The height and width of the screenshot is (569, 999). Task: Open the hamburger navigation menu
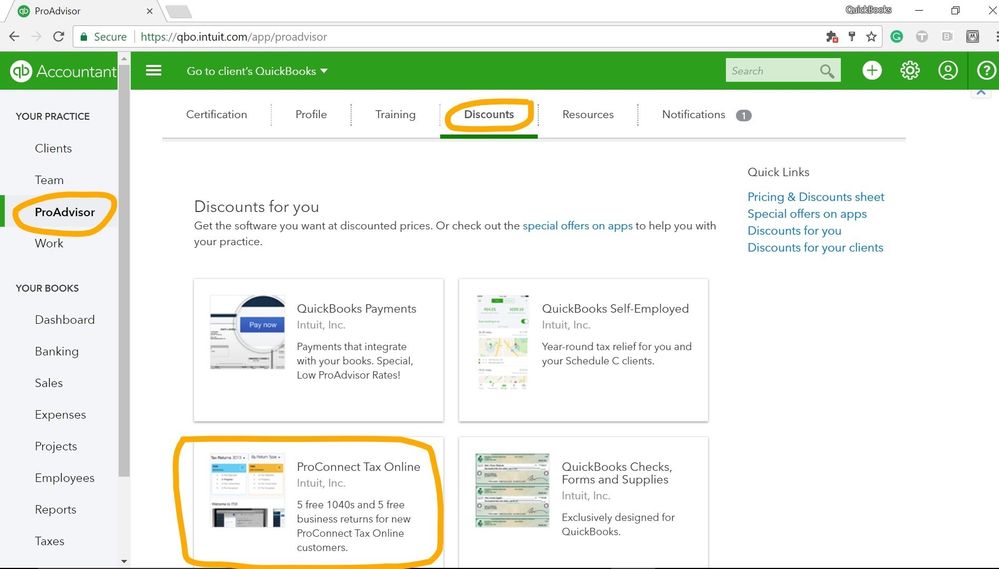pos(154,70)
